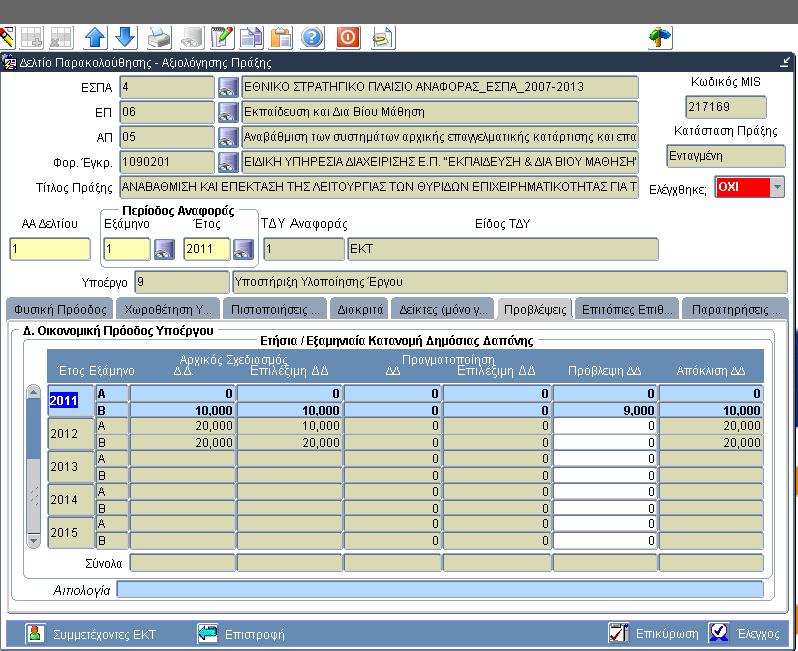
Task: Open lookup list next to ΑΠ field
Action: pyautogui.click(x=228, y=137)
